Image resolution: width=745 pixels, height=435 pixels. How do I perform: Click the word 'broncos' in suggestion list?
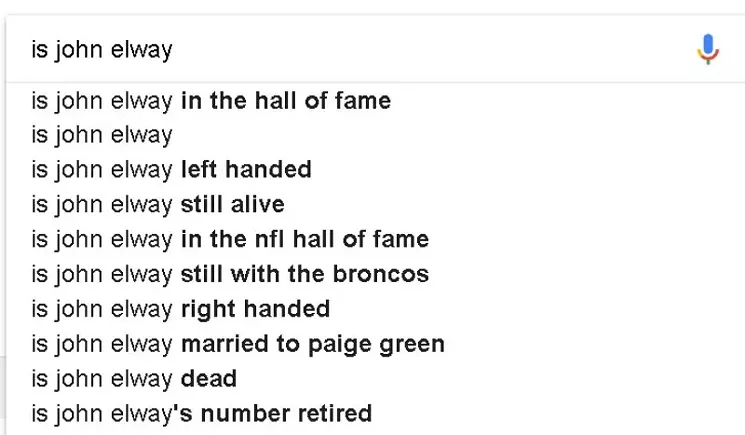381,274
